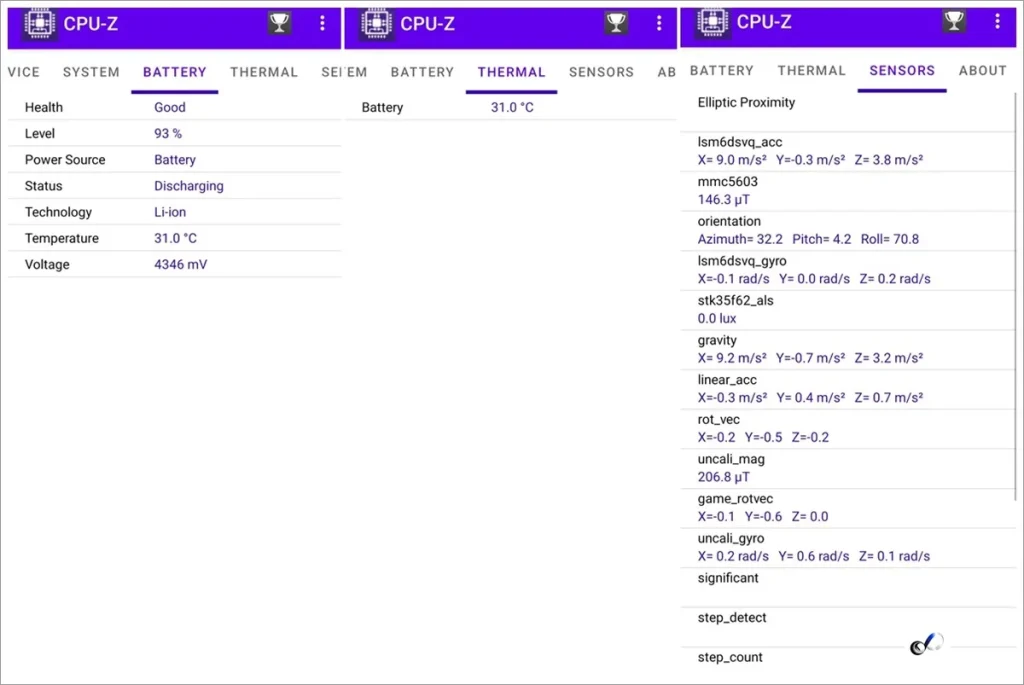Open trophy icon in right CPU-Z panel
The height and width of the screenshot is (685, 1024).
(954, 22)
